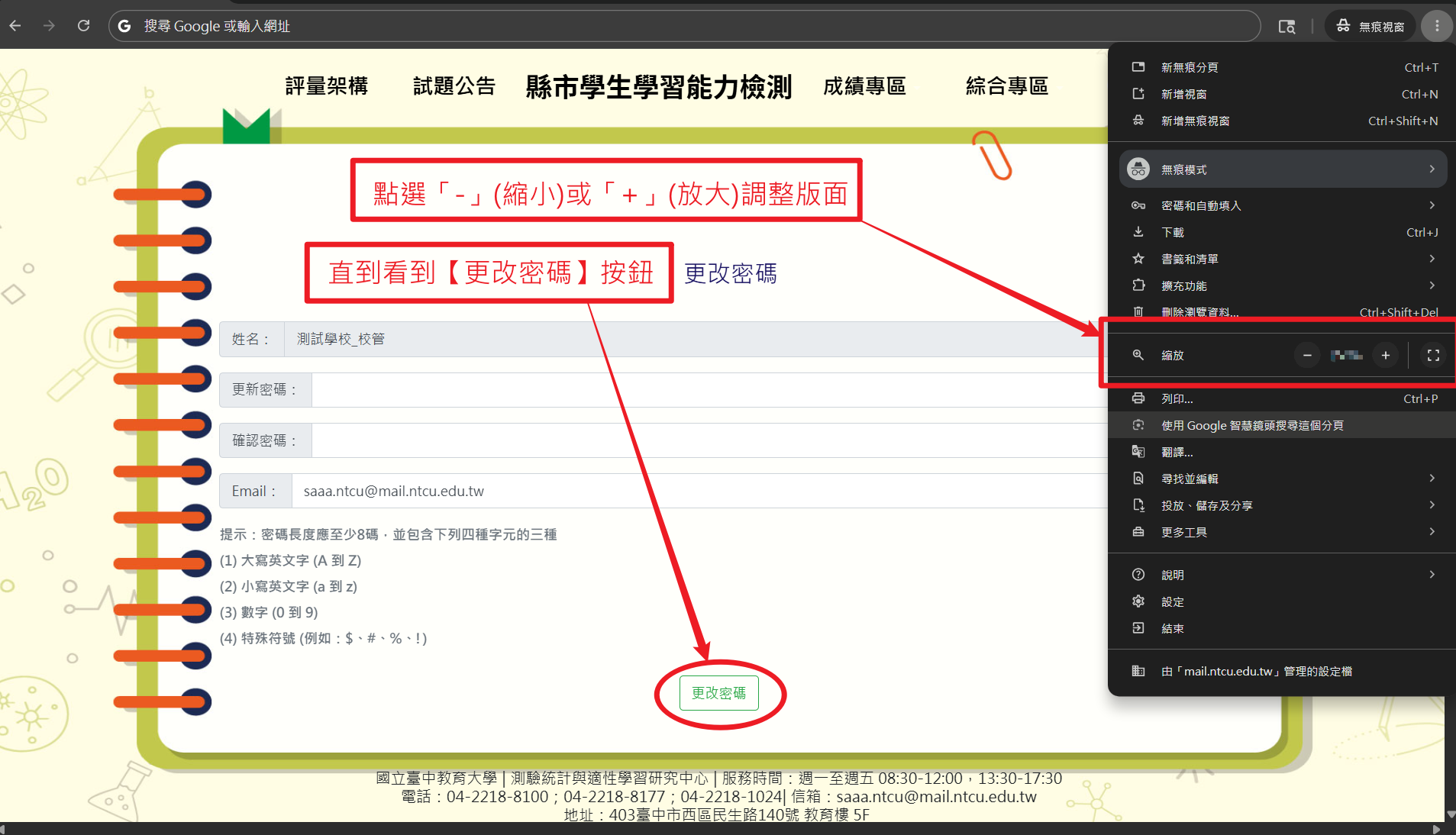The image size is (1456, 835).
Task: Click the vertical scrollbar down arrow
Action: click(x=1450, y=815)
